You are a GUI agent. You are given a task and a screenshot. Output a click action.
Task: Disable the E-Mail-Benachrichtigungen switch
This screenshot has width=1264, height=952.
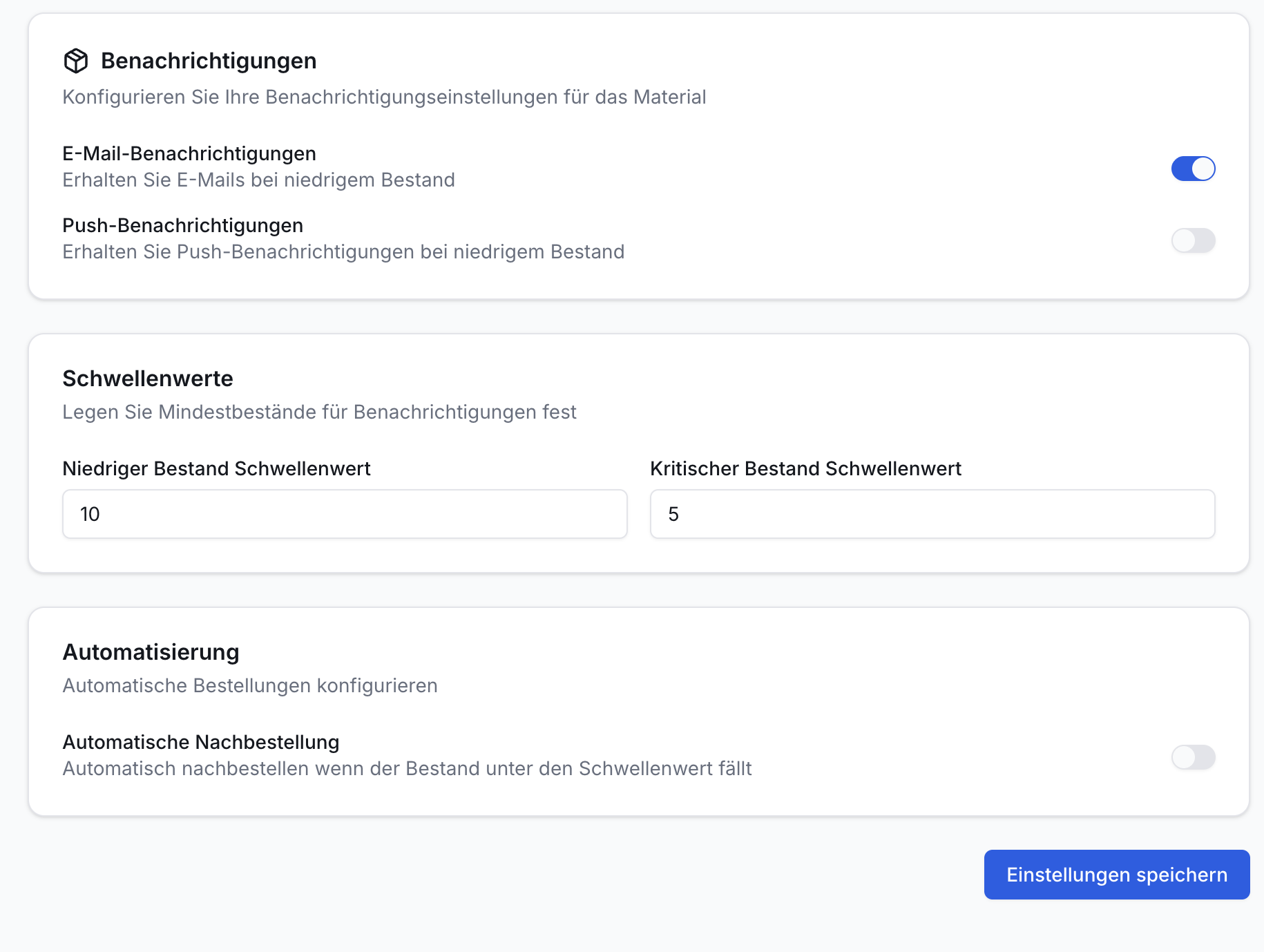coord(1193,169)
